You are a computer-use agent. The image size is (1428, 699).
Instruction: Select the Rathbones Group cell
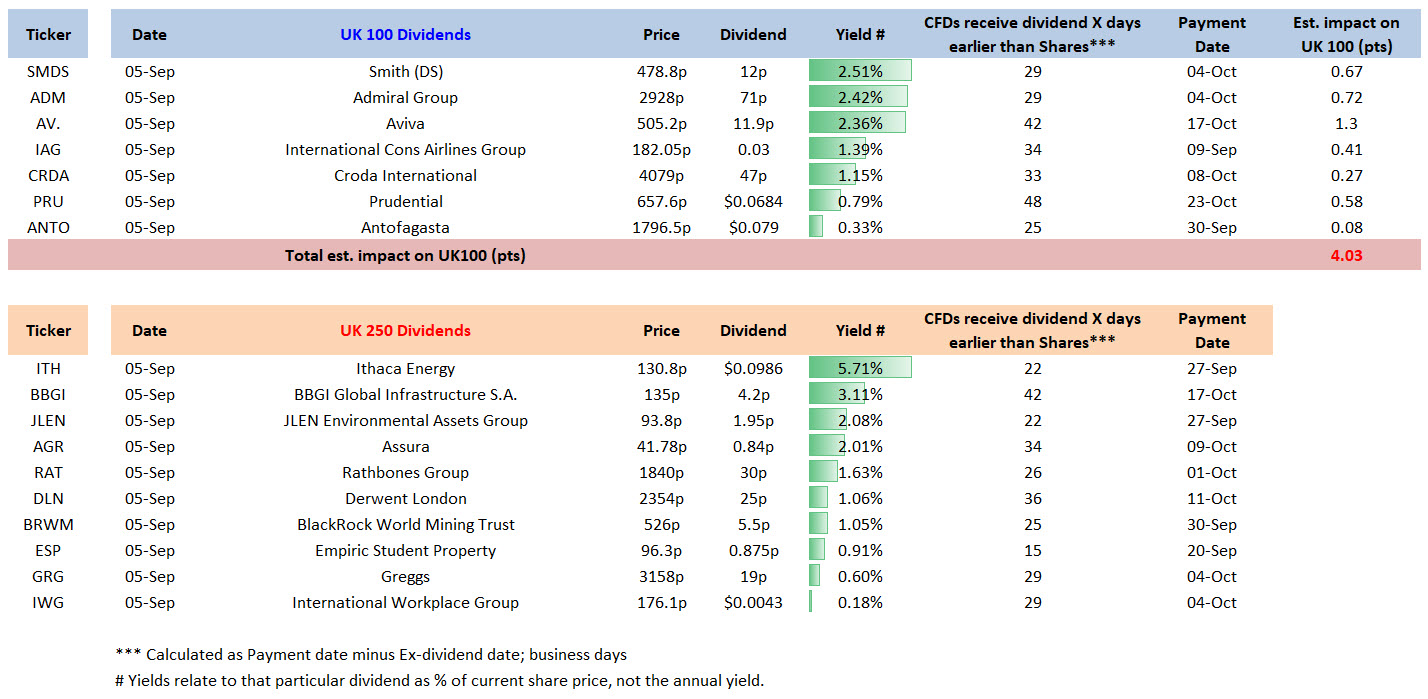pos(405,473)
